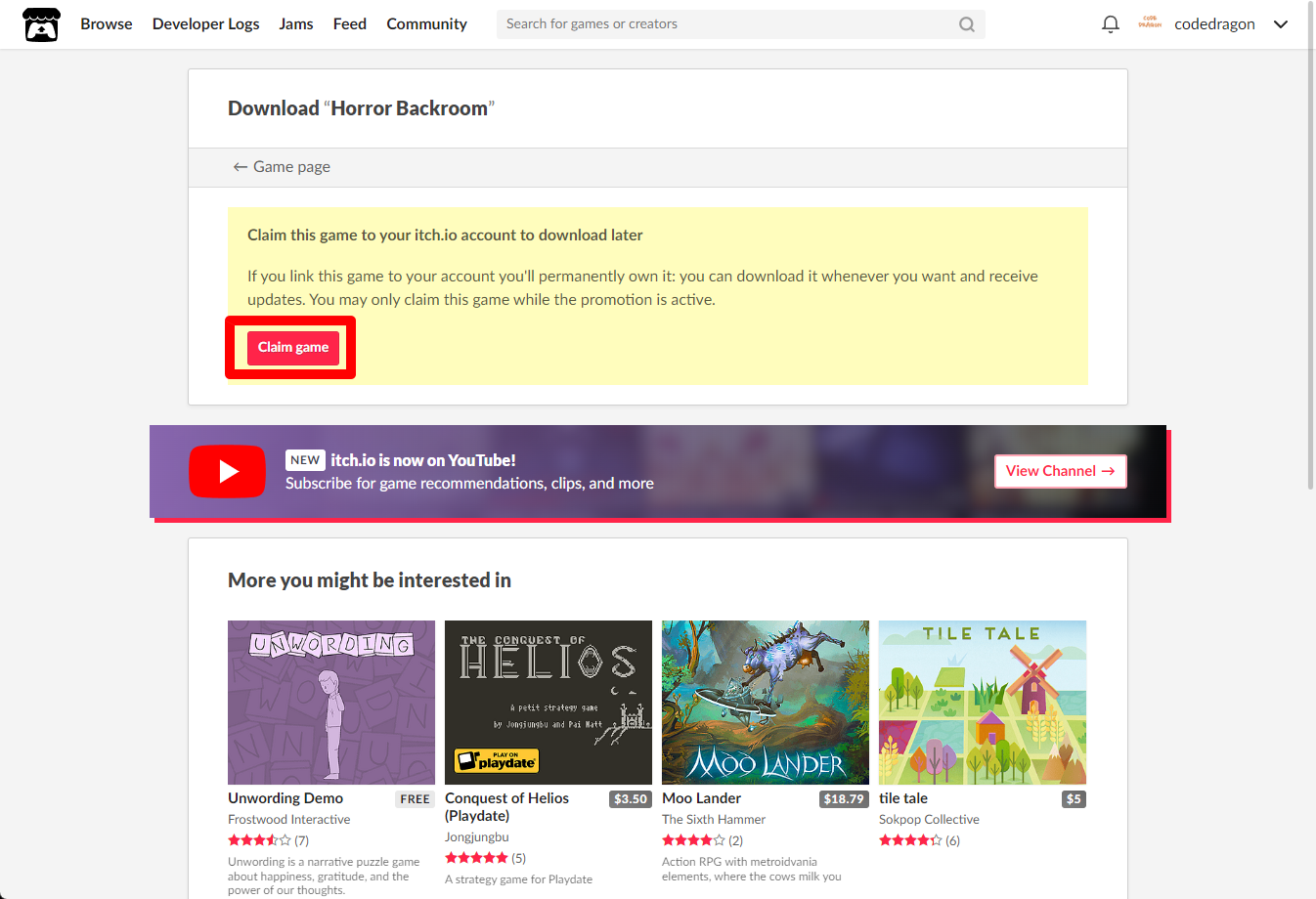Screen dimensions: 1316x899
Task: Open the Community page
Action: [426, 24]
